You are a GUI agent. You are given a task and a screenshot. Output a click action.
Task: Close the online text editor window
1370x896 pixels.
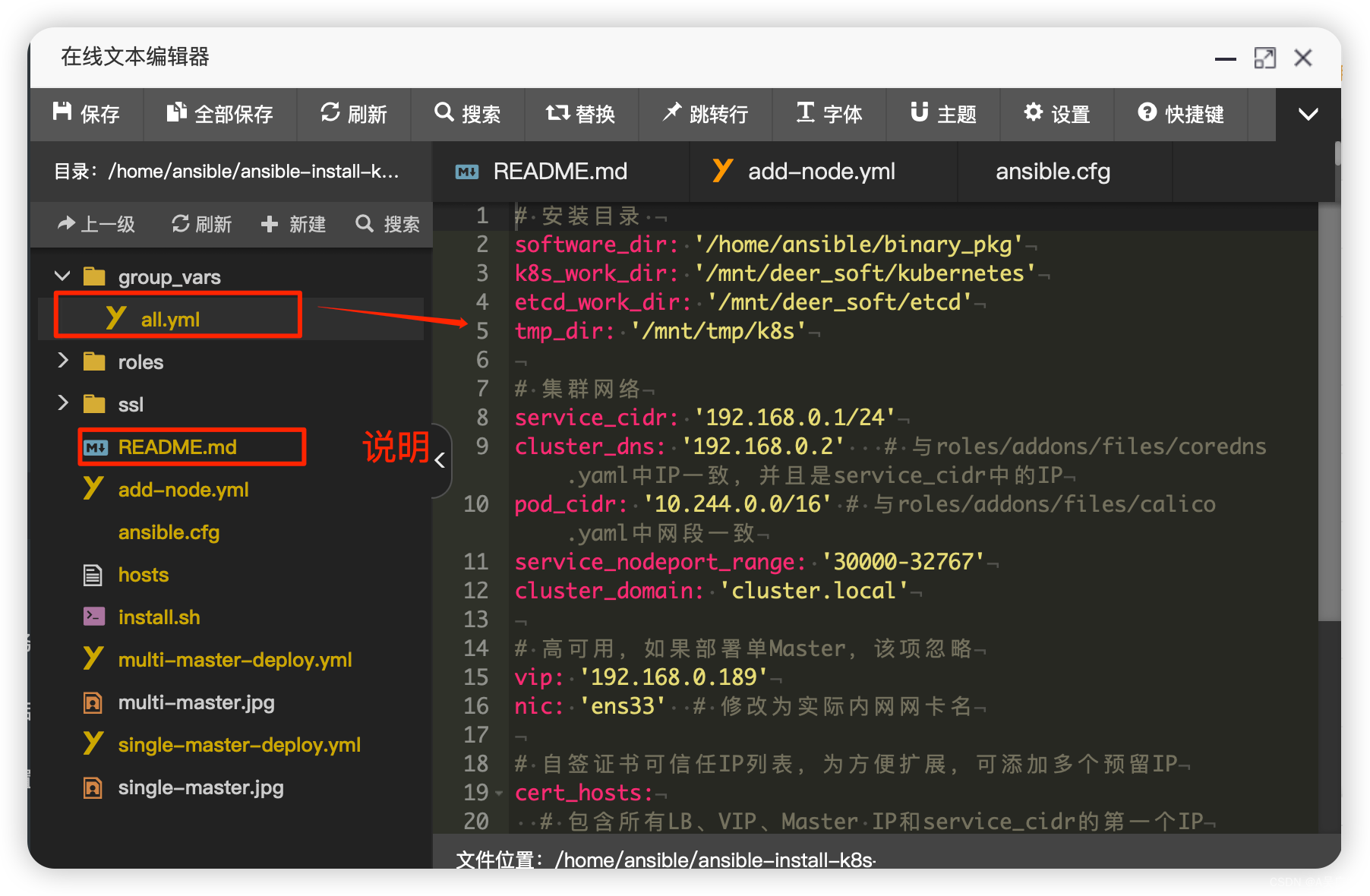pos(1303,58)
